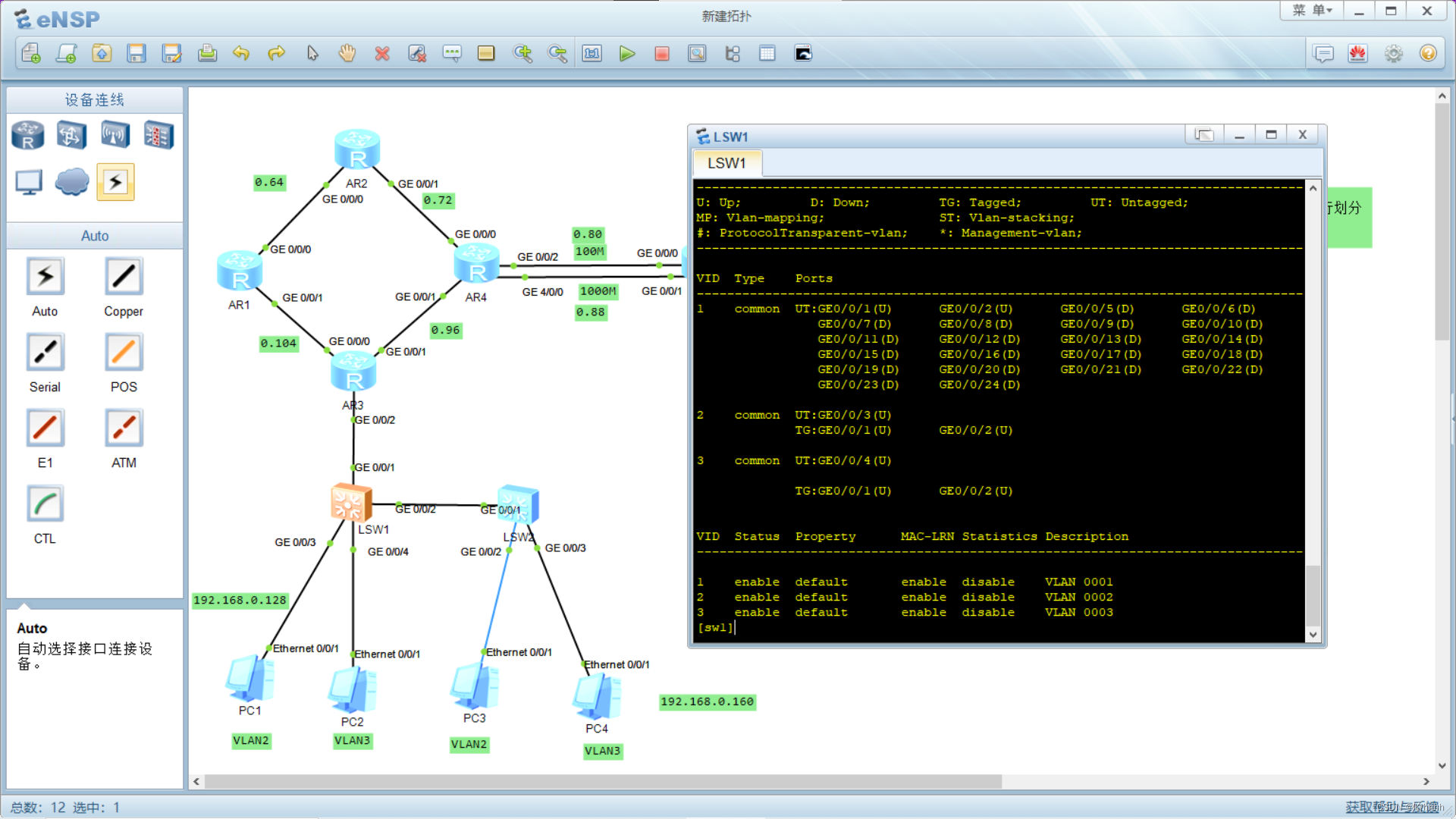Click the Huawei logo icon in toolbar
The height and width of the screenshot is (819, 1456).
[1357, 54]
